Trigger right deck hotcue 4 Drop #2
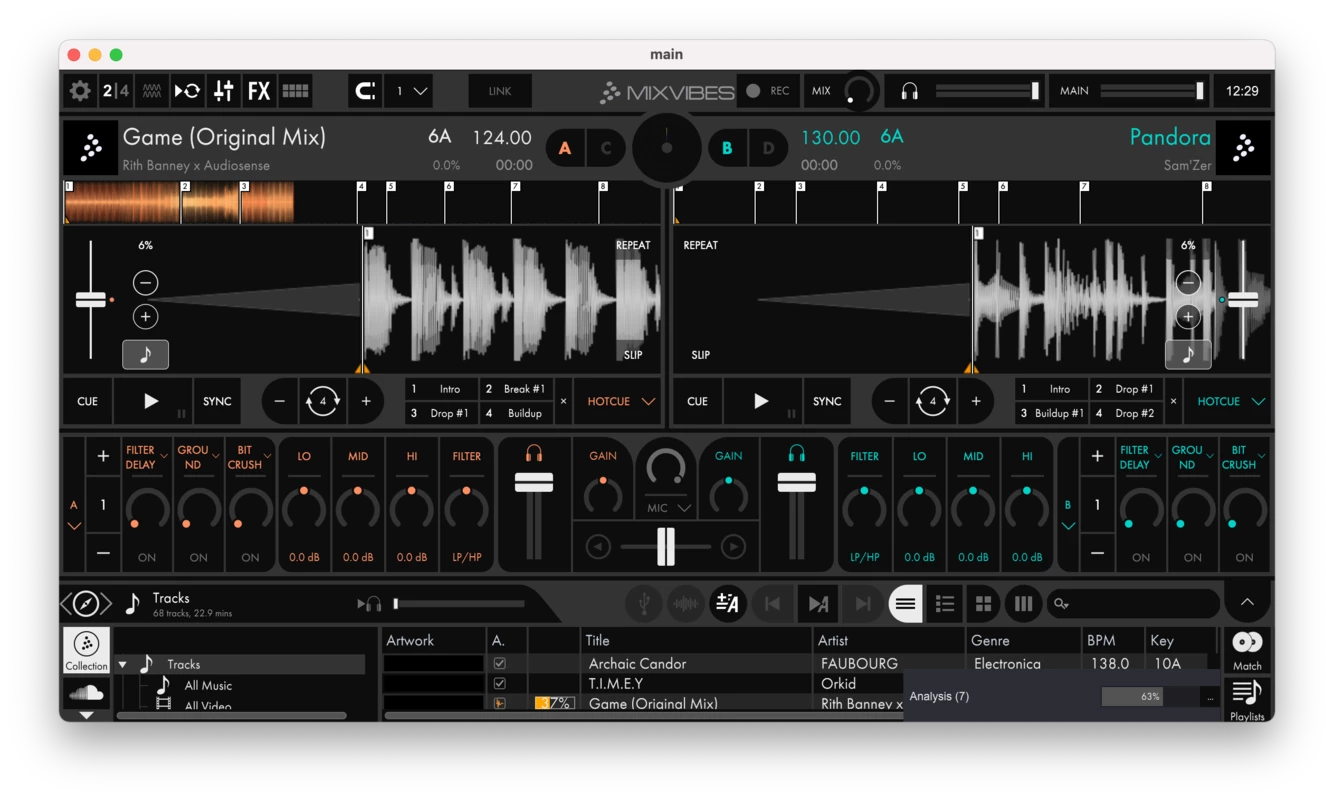 [1126, 413]
